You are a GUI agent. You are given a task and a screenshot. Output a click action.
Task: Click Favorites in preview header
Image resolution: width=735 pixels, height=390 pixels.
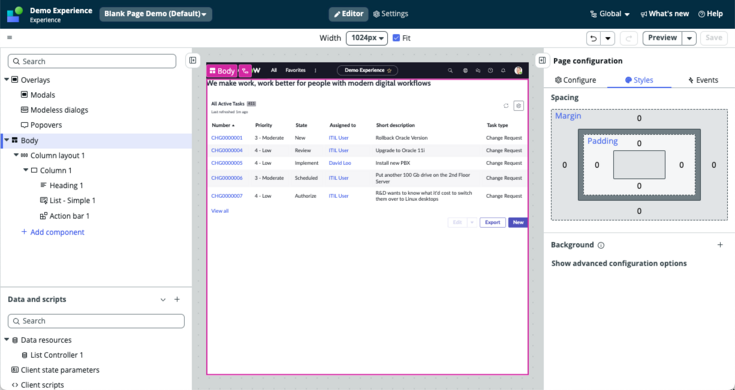point(295,70)
